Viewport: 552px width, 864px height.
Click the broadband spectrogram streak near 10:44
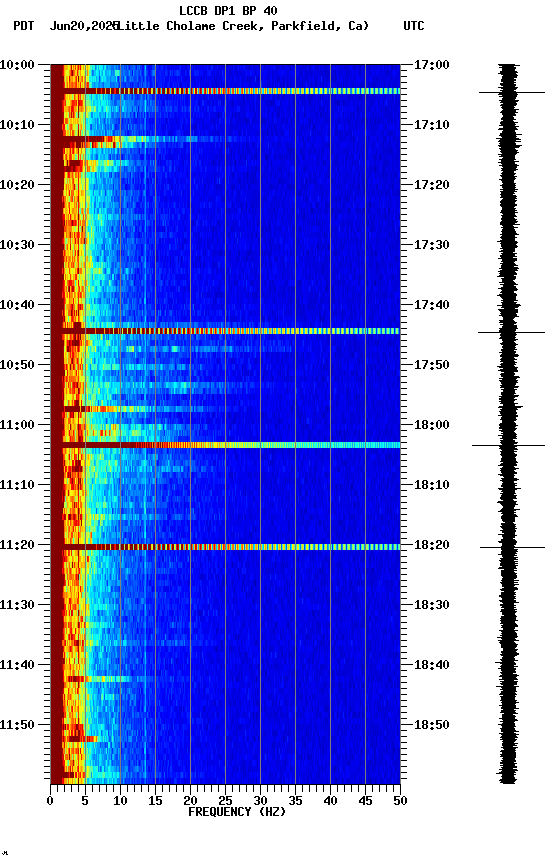(x=225, y=331)
